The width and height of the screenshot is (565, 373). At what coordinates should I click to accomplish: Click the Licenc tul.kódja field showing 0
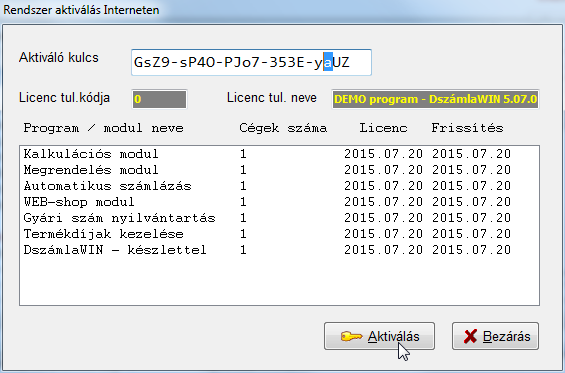[160, 99]
